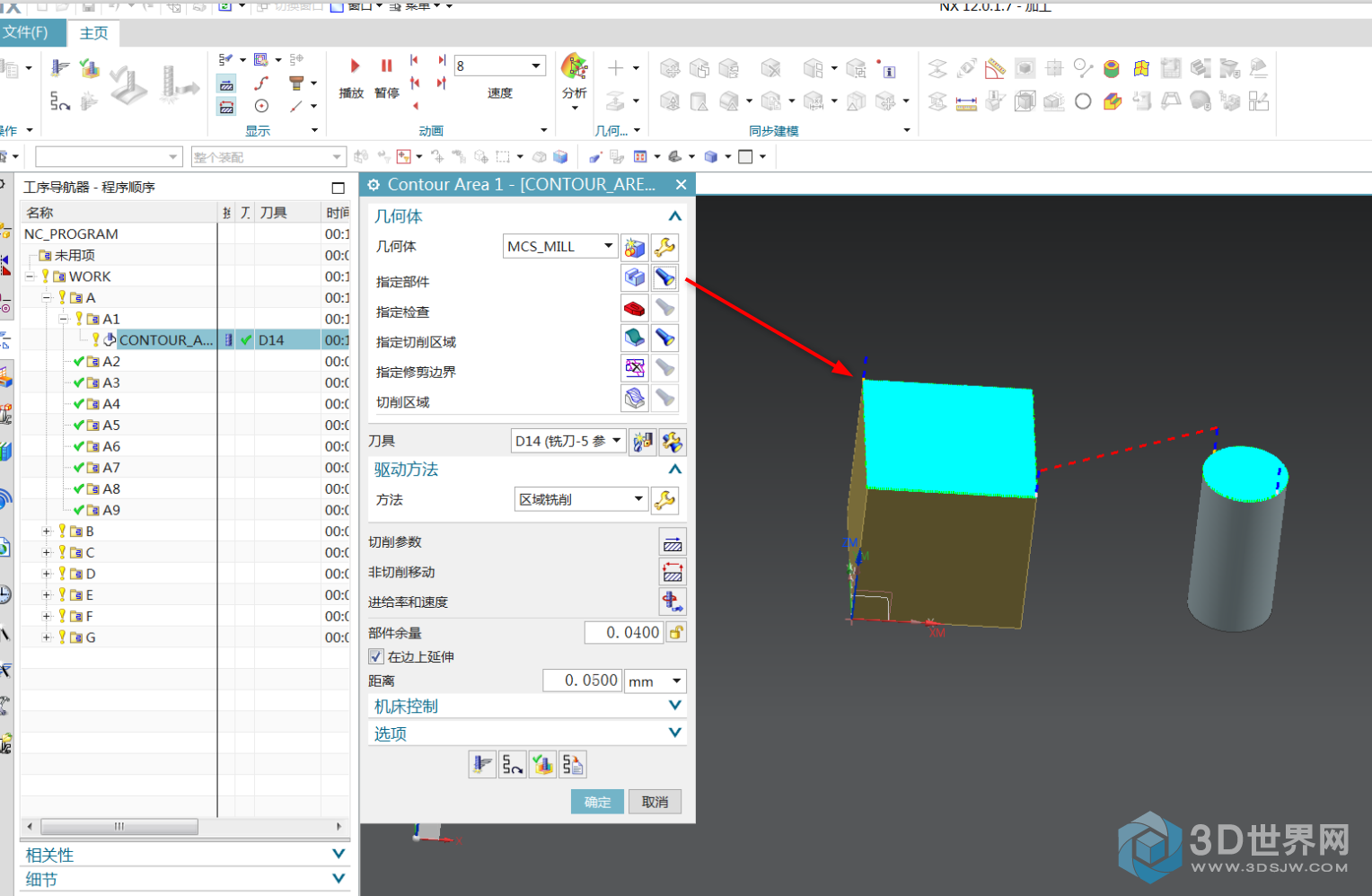Click the lock icon beside 部件余量

click(676, 632)
